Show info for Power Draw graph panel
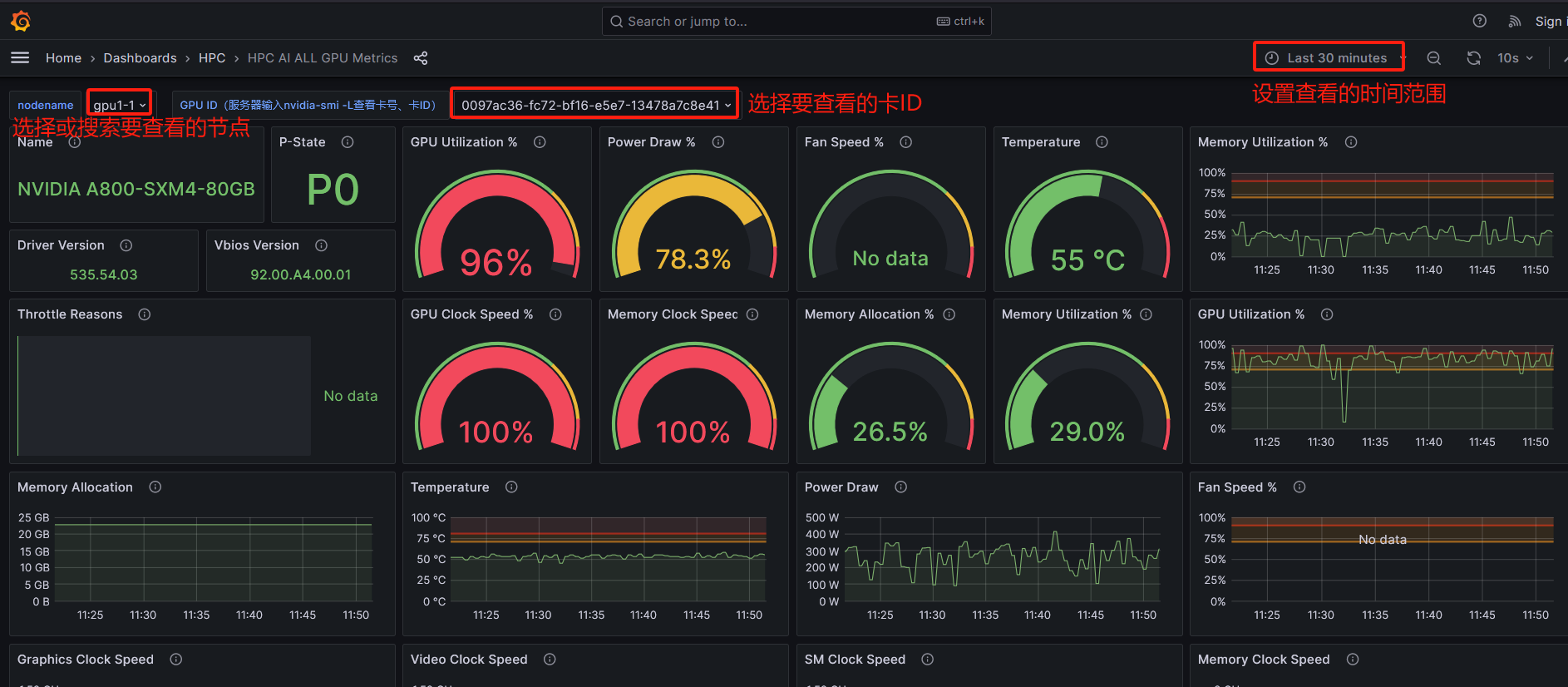 pyautogui.click(x=900, y=487)
